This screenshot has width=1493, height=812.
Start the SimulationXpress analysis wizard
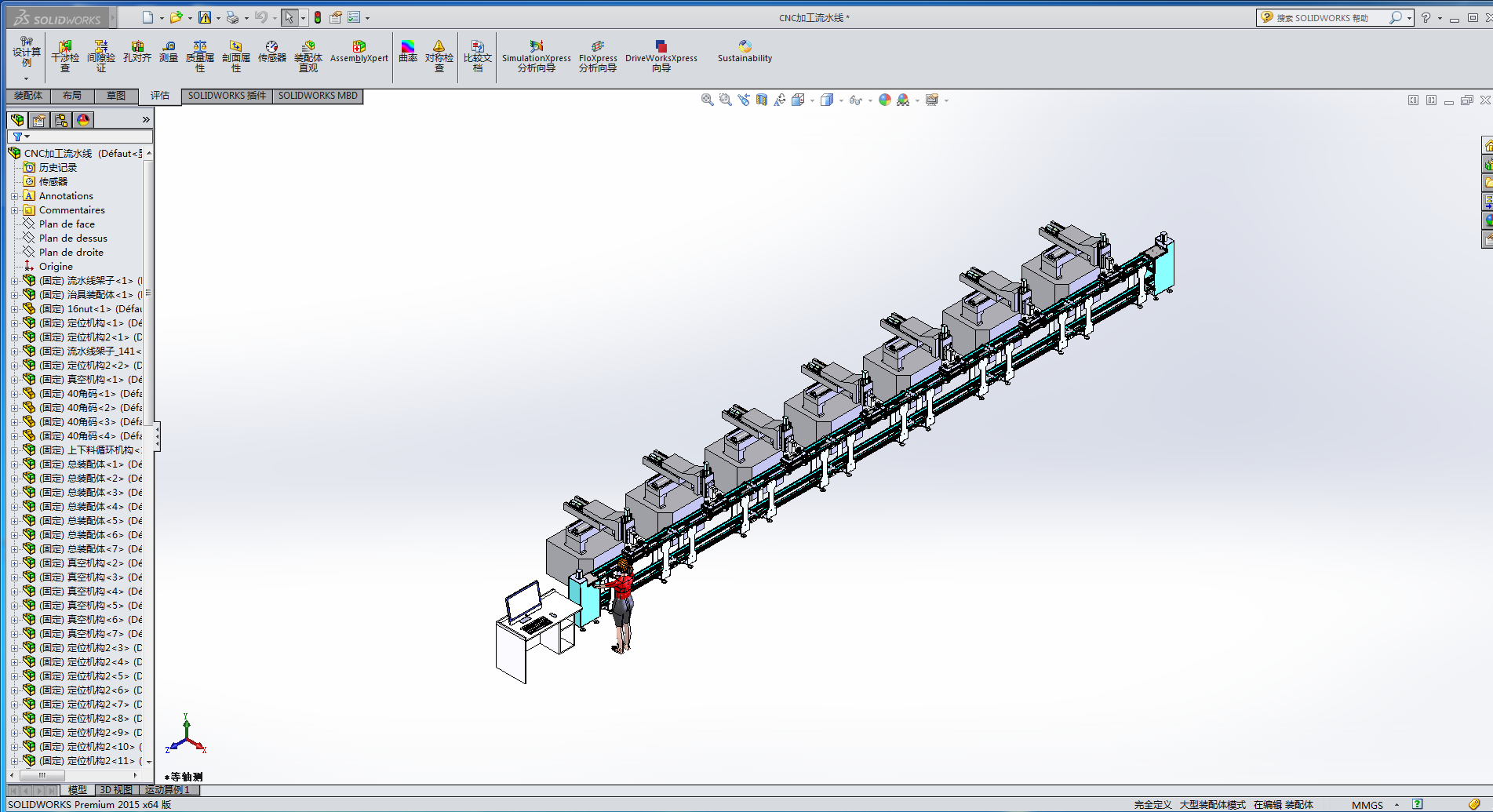[536, 56]
